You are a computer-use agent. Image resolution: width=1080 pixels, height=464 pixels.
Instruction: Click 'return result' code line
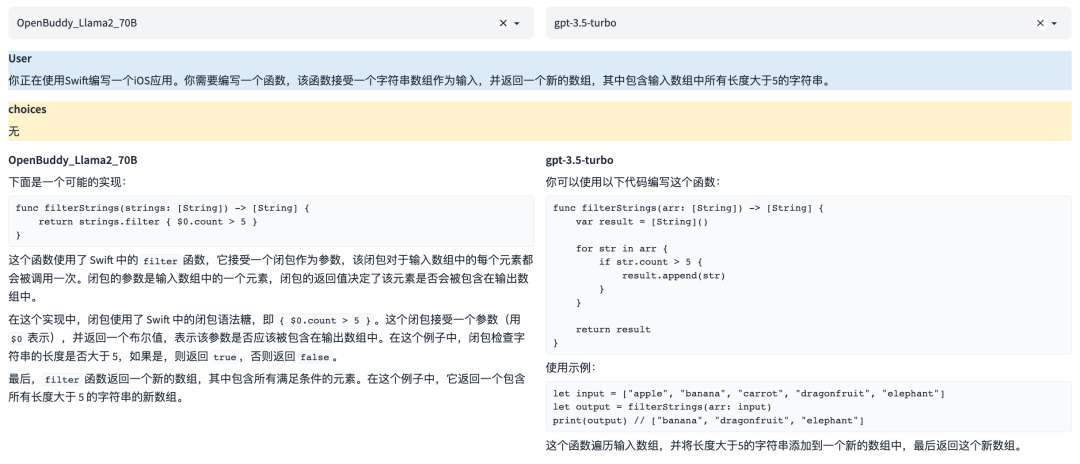pyautogui.click(x=613, y=329)
